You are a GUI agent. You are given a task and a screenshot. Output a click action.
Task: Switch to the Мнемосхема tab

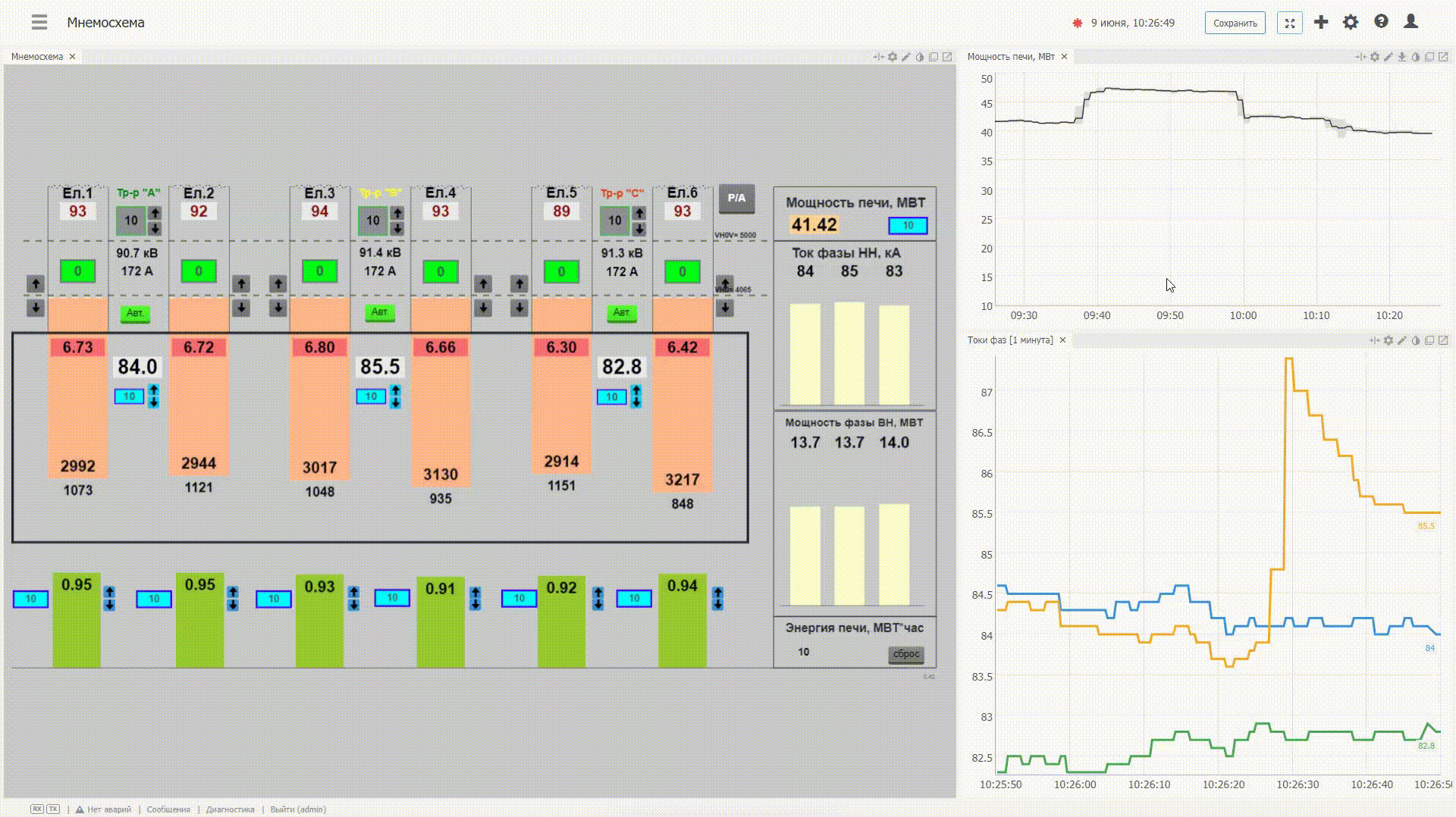tap(37, 57)
